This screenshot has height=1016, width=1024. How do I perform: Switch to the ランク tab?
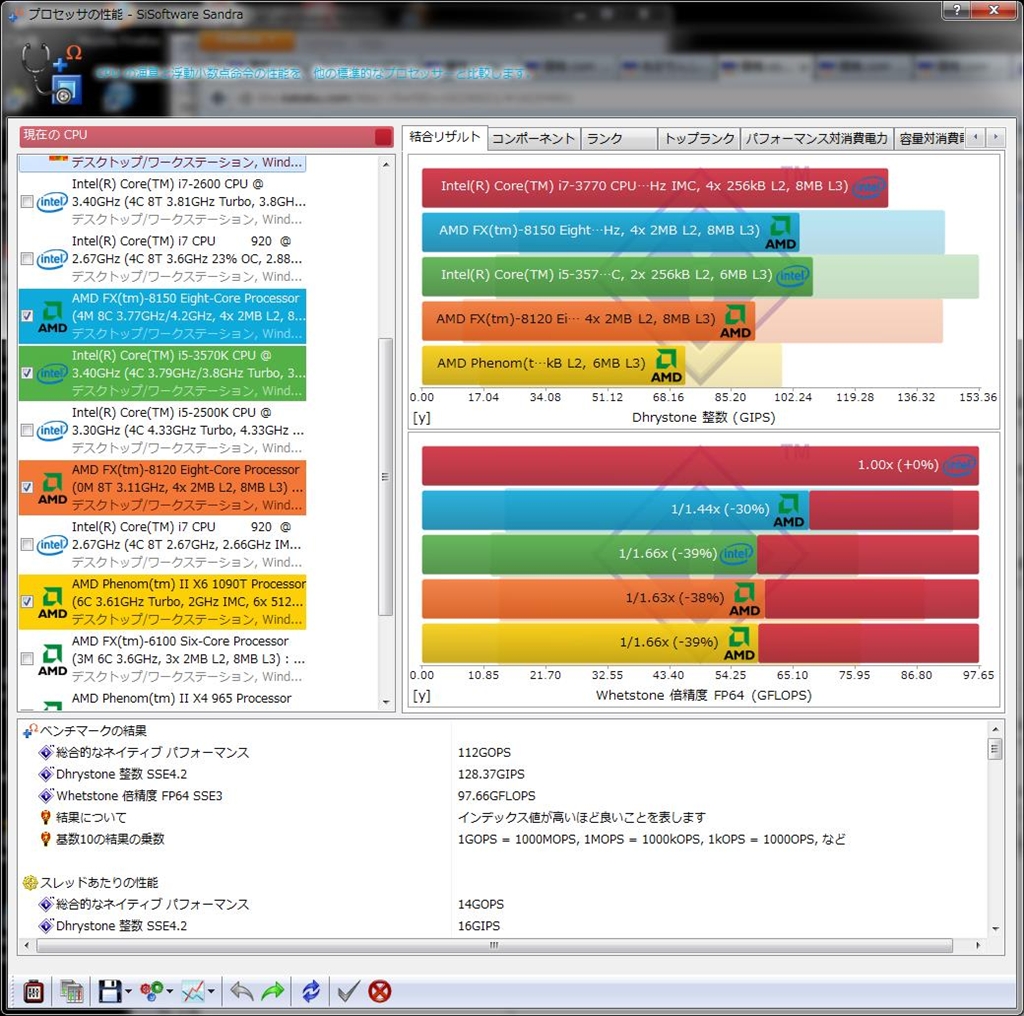pos(619,138)
